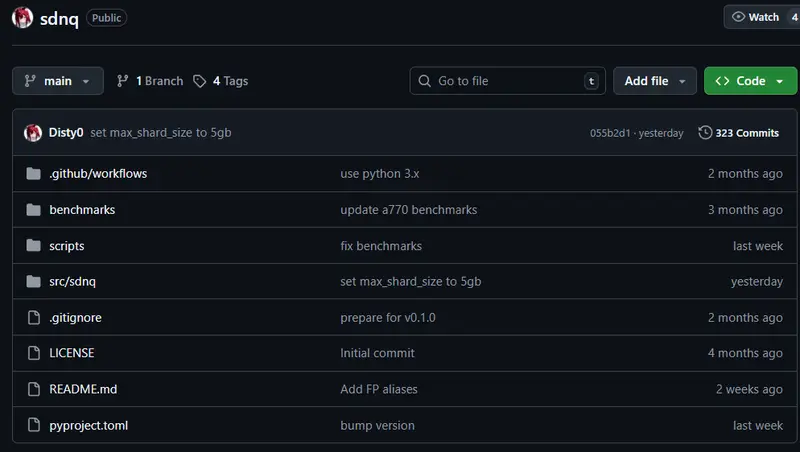Open the 055b2d1 commit hash link
Image resolution: width=800 pixels, height=452 pixels.
[x=609, y=133]
